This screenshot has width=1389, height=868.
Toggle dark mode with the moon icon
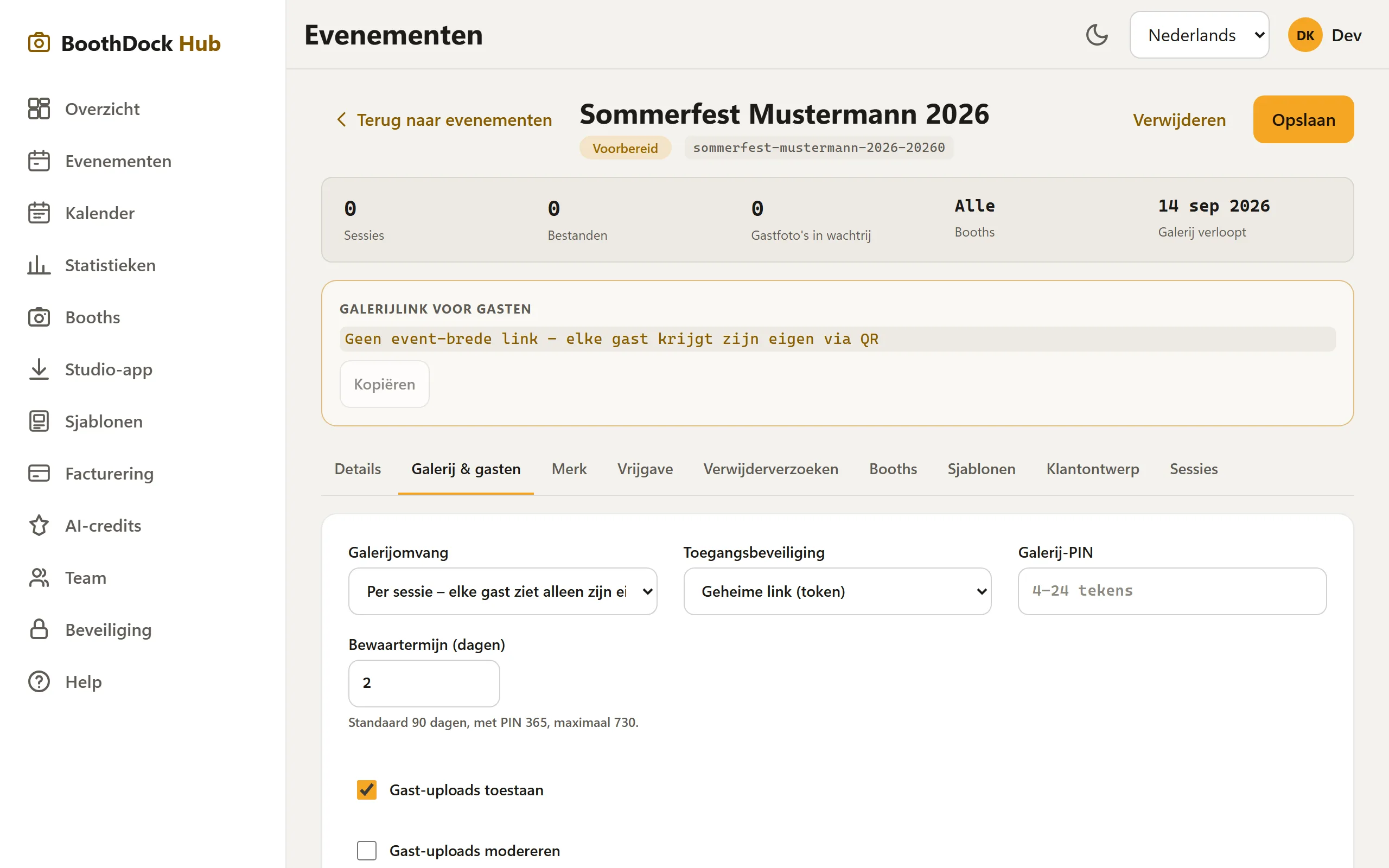coord(1096,35)
